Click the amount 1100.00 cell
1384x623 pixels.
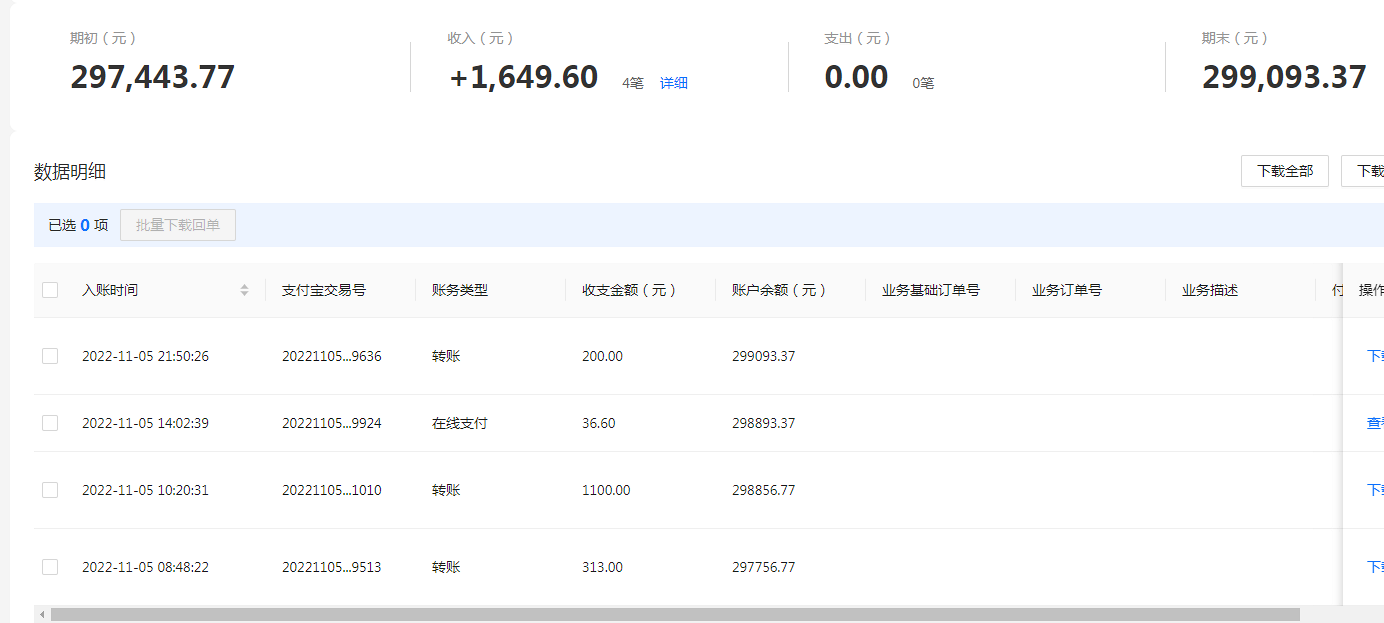pyautogui.click(x=606, y=490)
